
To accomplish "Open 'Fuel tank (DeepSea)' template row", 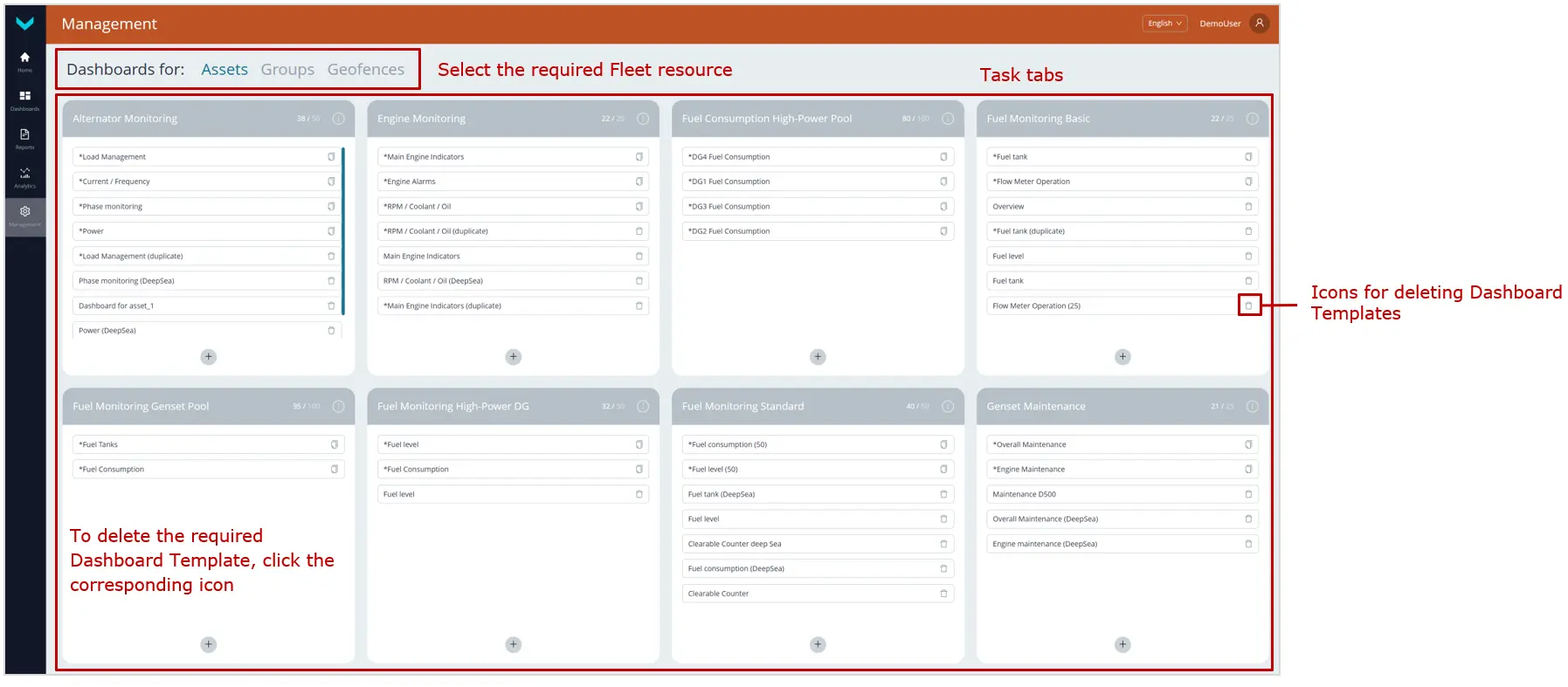I will click(x=818, y=494).
